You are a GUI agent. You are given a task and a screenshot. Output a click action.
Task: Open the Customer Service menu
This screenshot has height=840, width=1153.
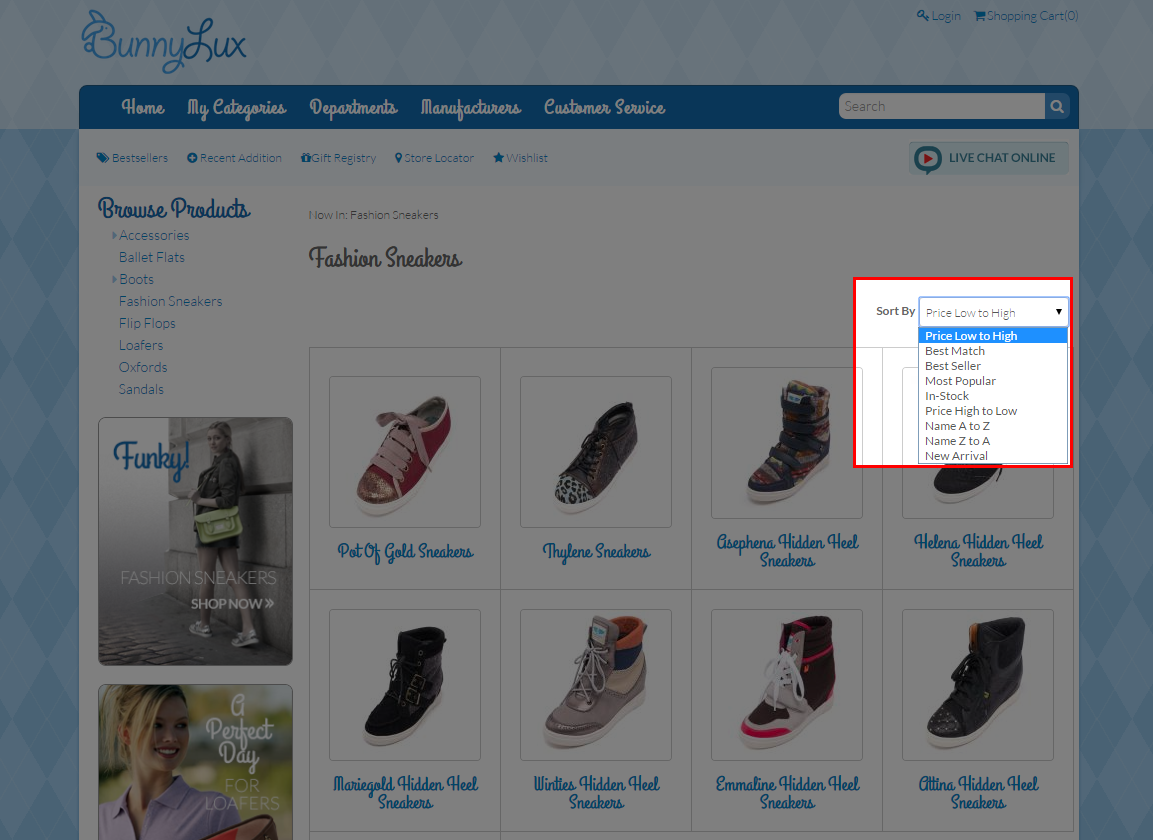point(604,107)
